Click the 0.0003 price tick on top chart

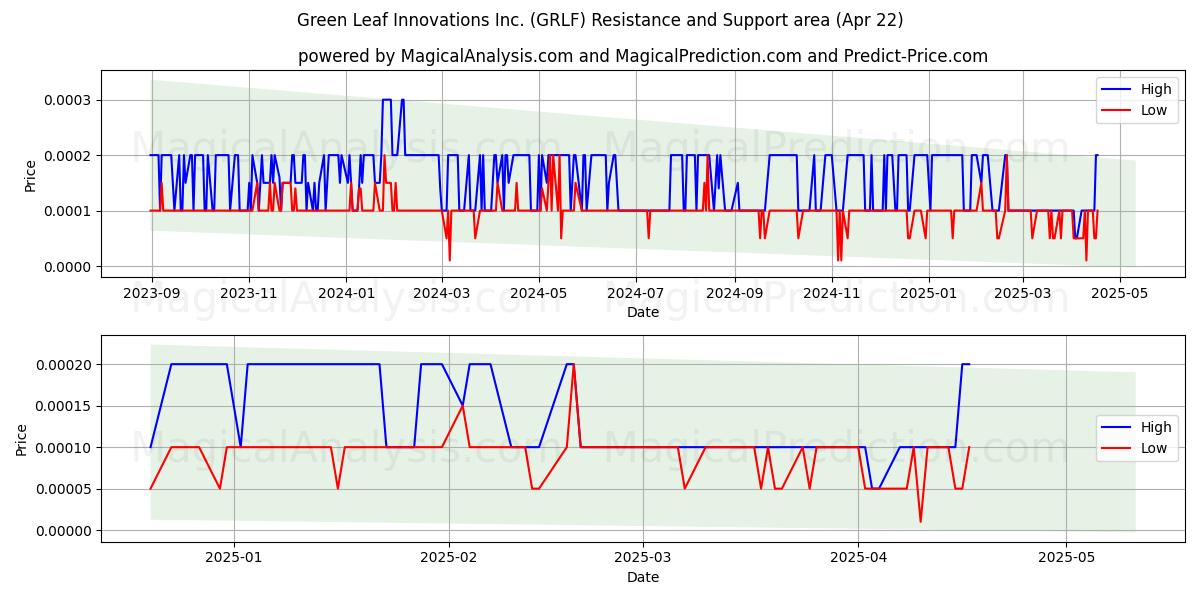coord(69,100)
